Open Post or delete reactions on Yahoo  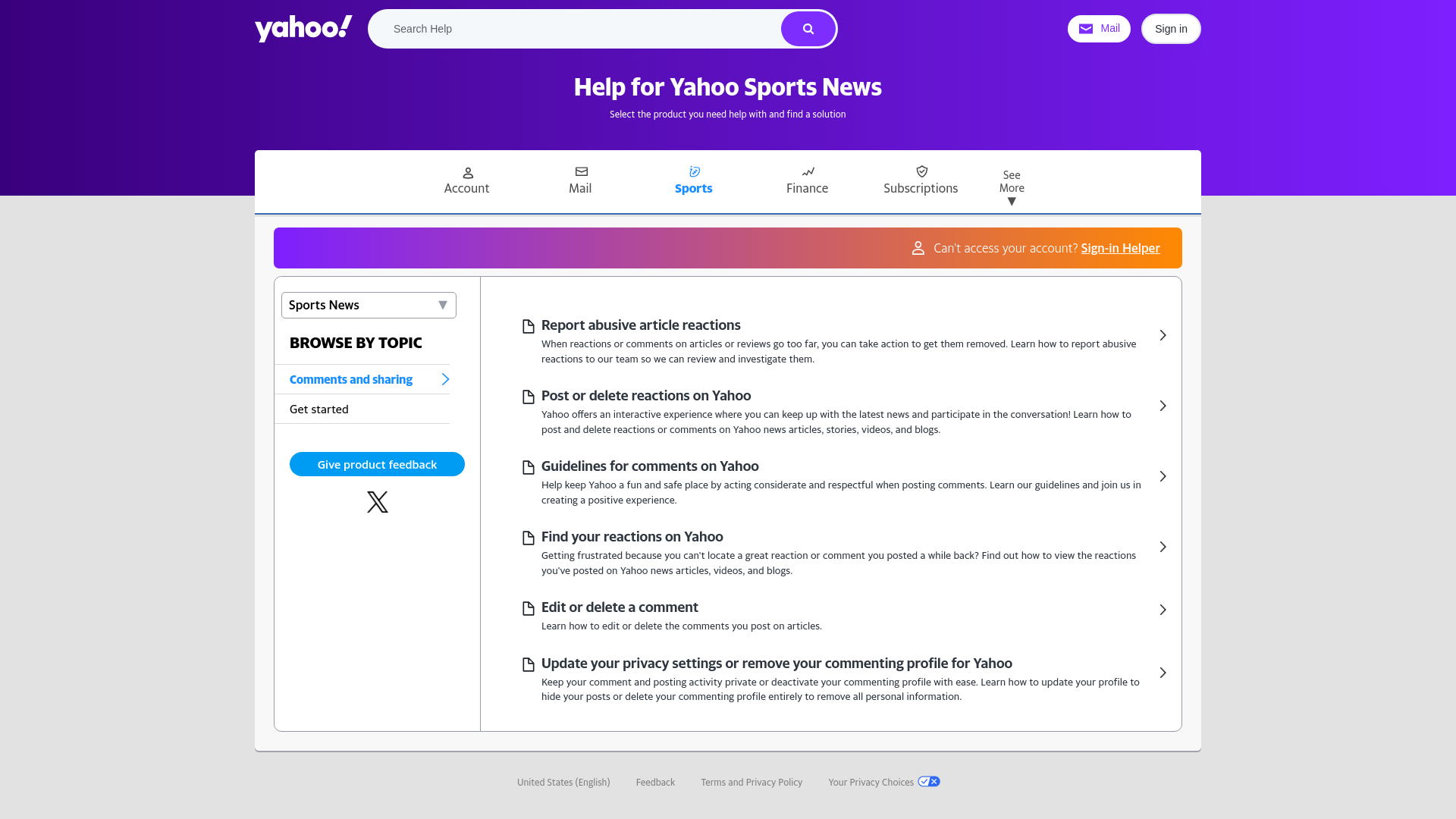[646, 395]
